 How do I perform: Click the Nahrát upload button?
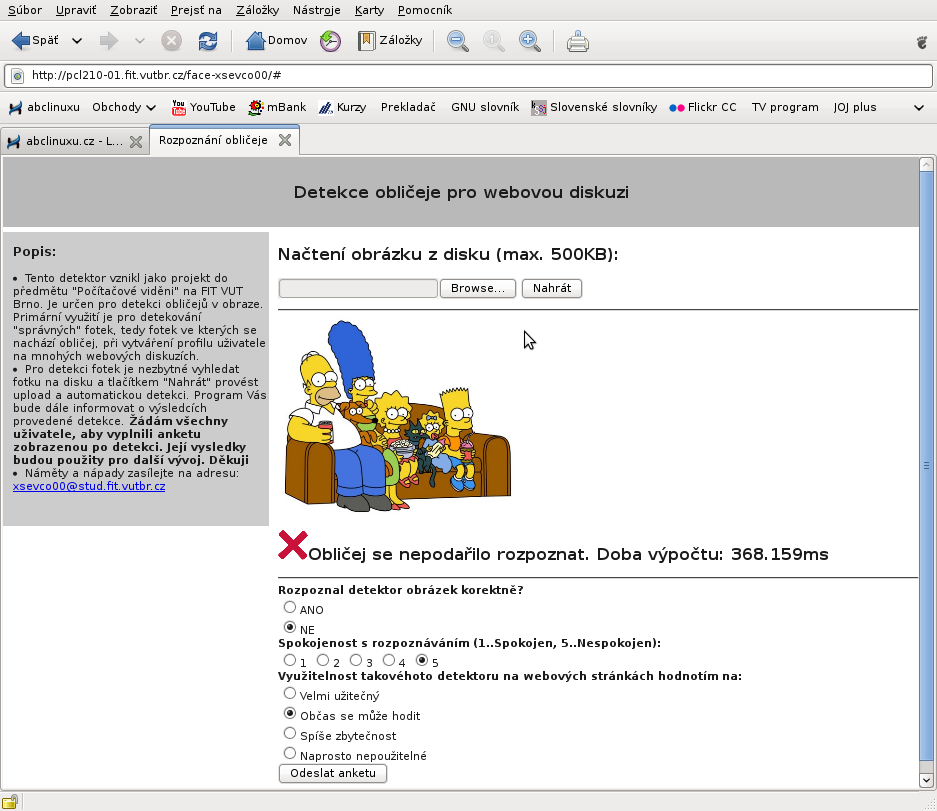[x=552, y=288]
